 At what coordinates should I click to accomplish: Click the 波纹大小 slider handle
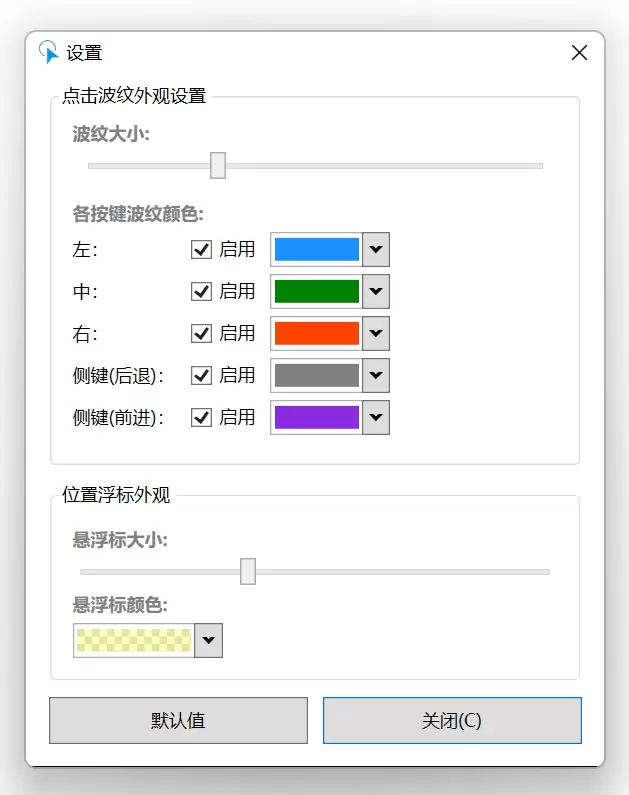point(218,165)
